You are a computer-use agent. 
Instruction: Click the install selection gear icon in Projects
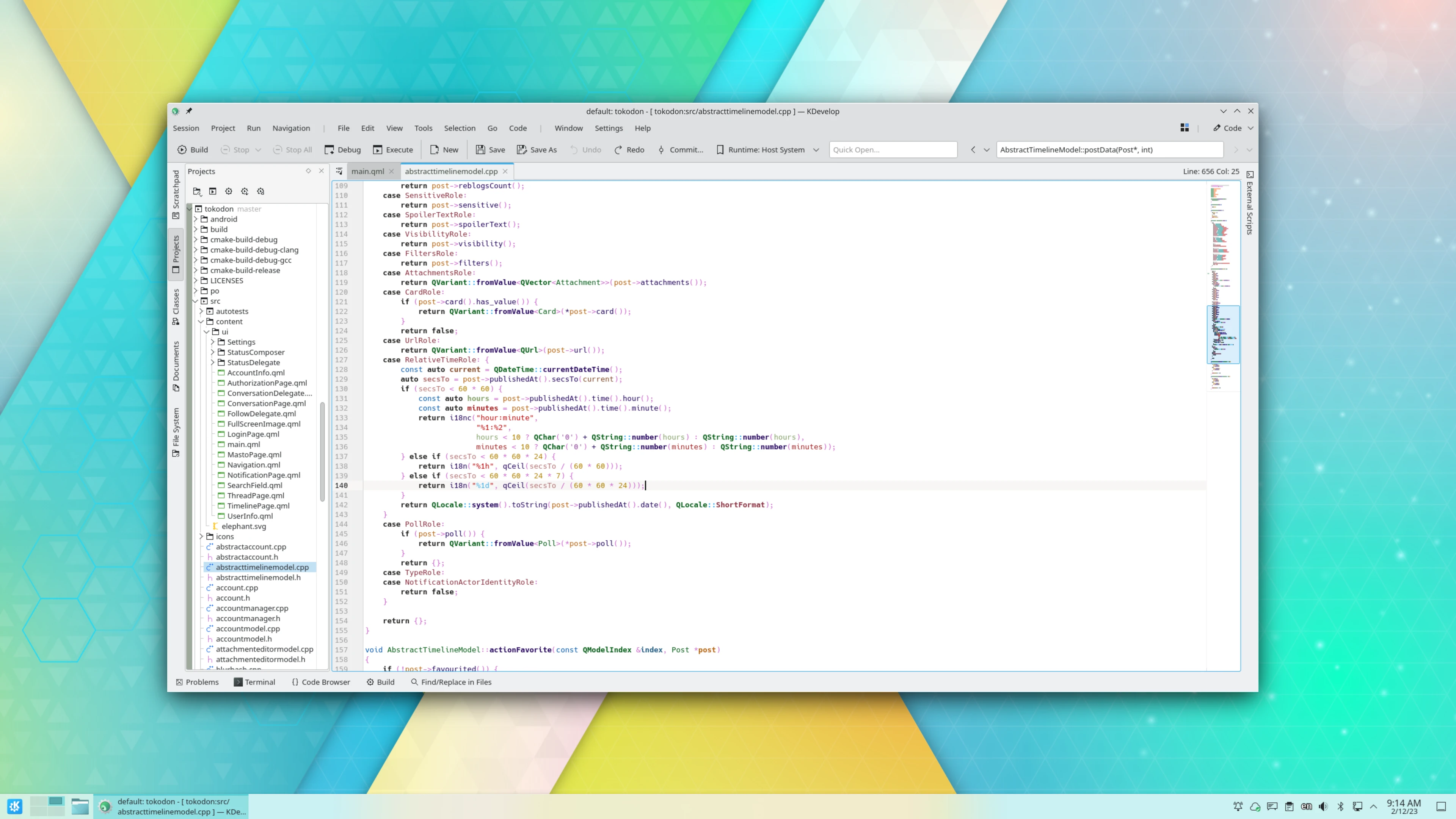(245, 191)
